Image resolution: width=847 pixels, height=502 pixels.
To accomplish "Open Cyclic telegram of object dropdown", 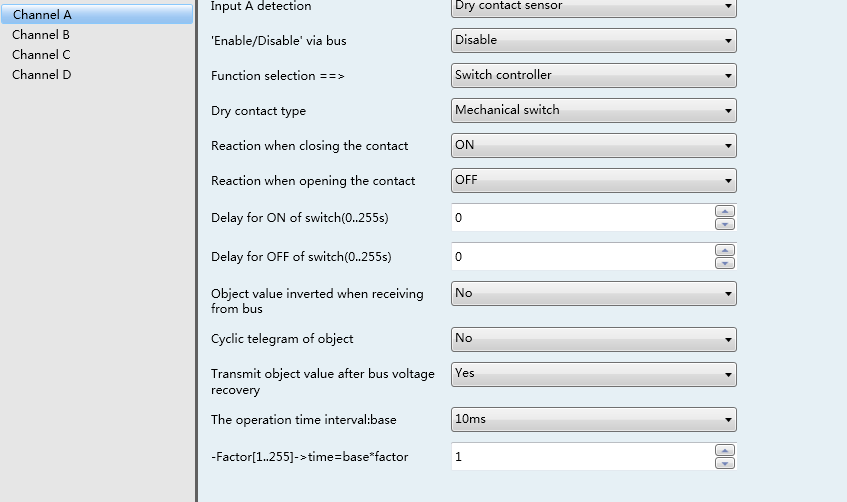I will tap(594, 339).
